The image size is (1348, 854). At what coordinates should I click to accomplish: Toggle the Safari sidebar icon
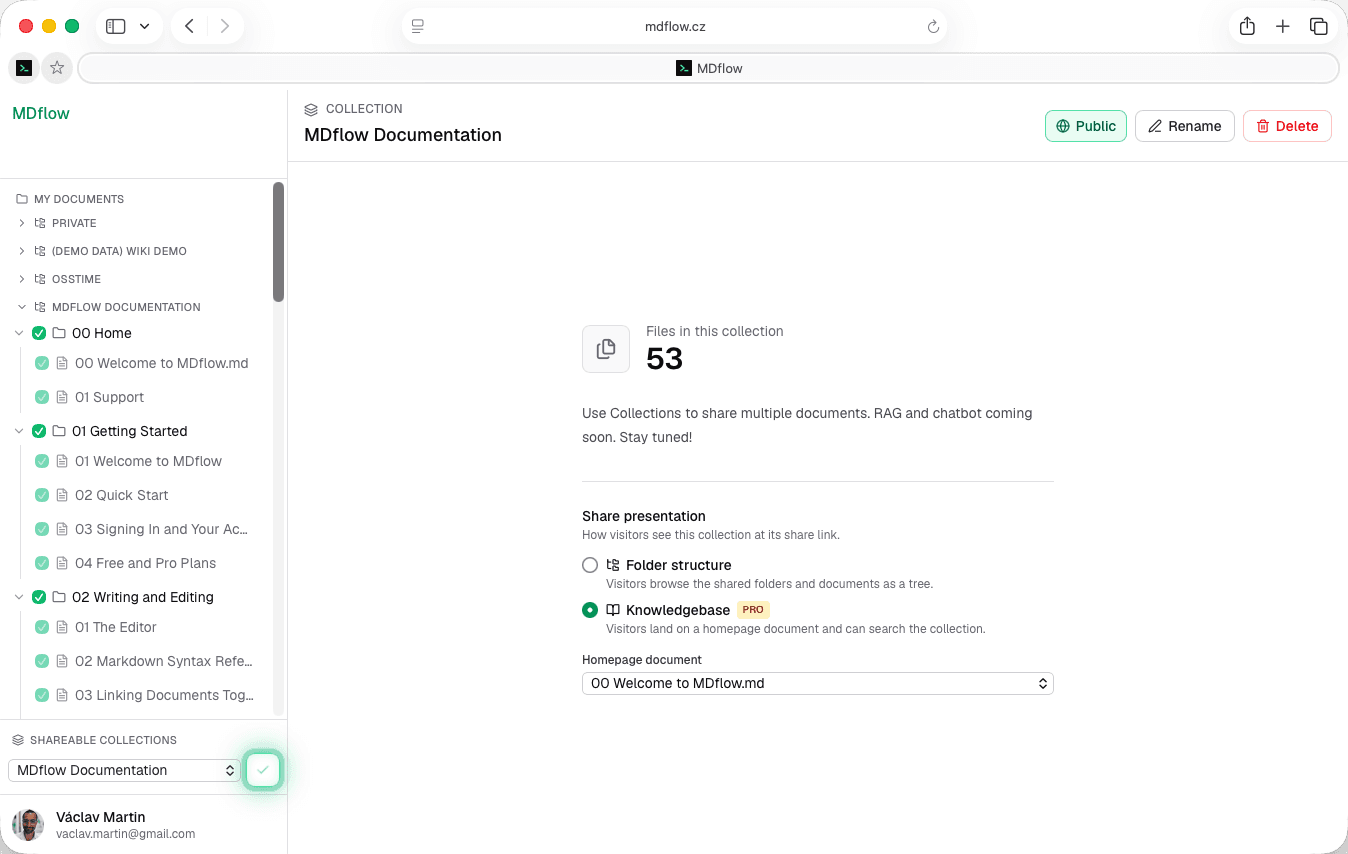pyautogui.click(x=116, y=27)
